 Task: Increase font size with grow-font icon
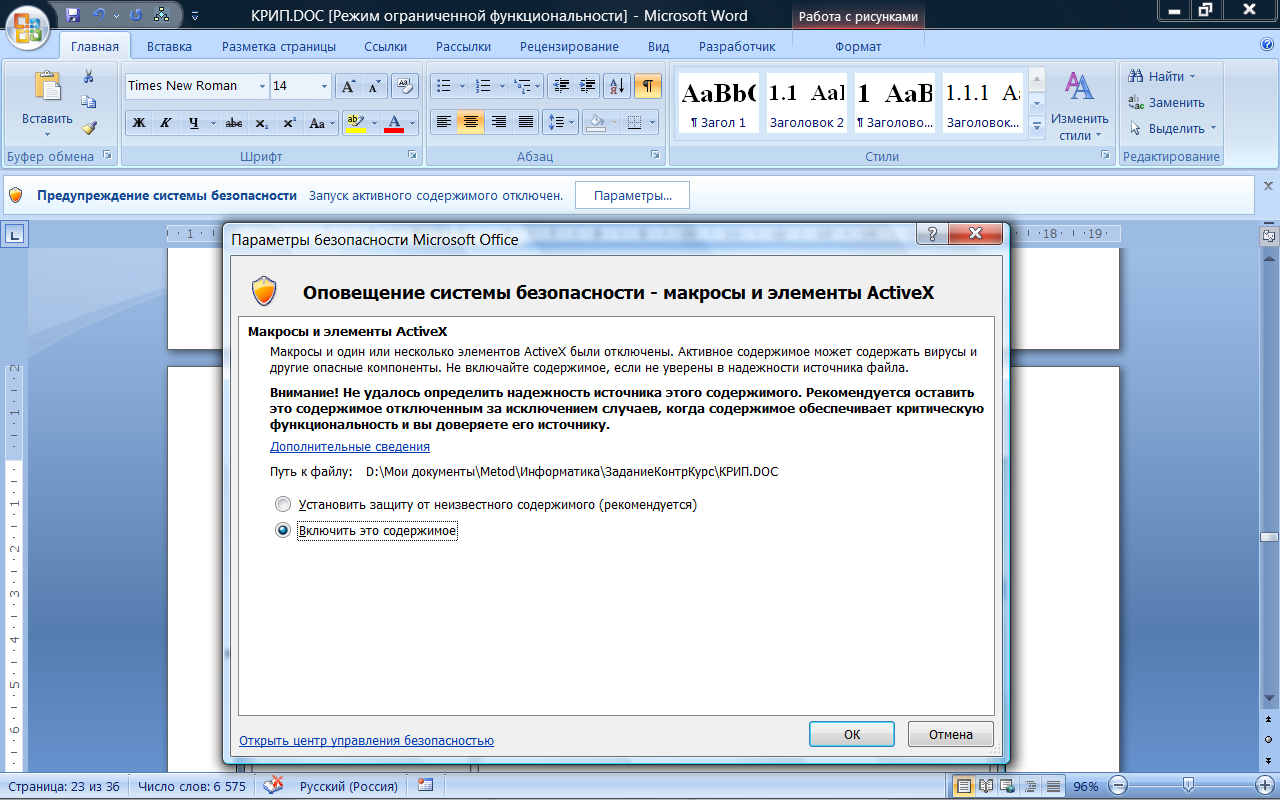[348, 86]
